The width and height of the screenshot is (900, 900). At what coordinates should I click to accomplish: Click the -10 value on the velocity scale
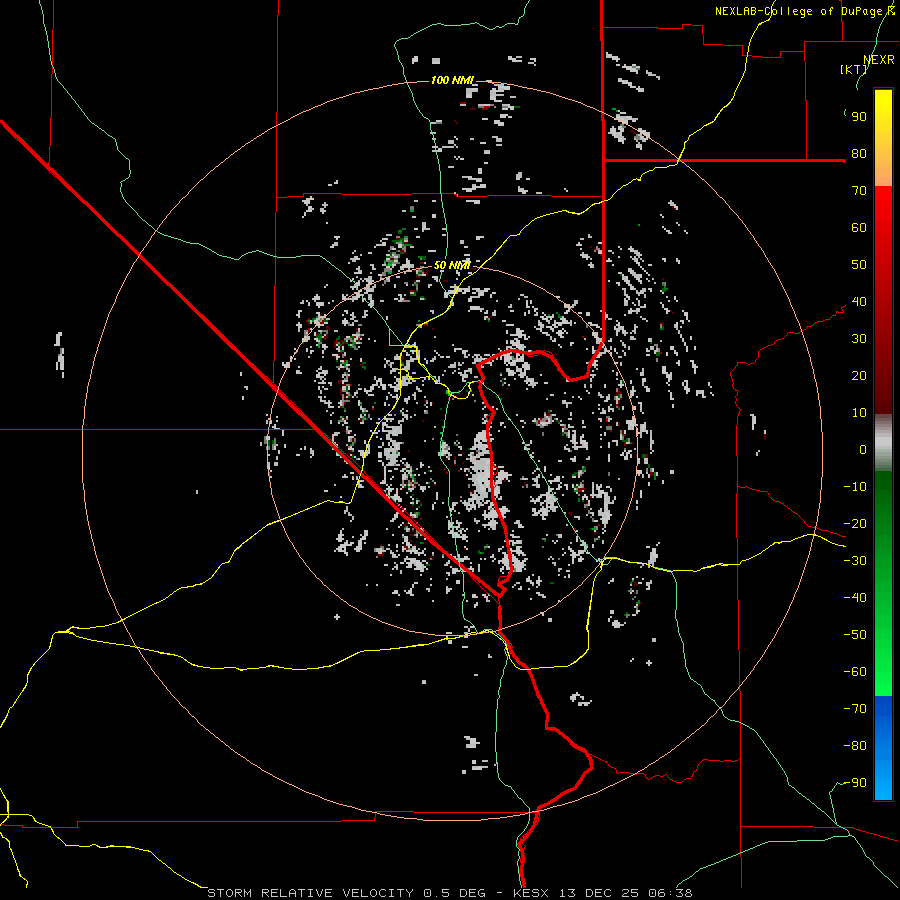[x=855, y=487]
